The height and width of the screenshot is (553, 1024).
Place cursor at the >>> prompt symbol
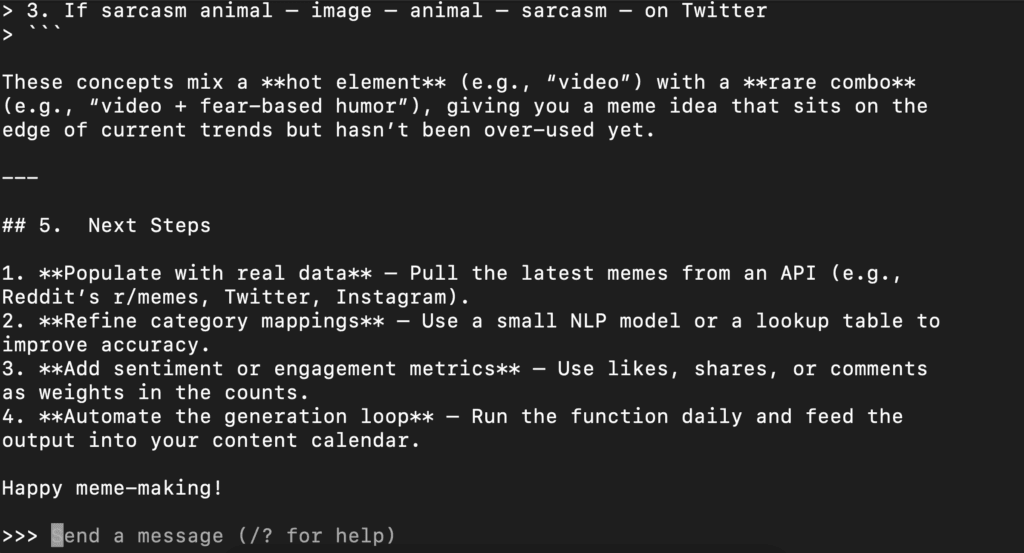click(20, 537)
